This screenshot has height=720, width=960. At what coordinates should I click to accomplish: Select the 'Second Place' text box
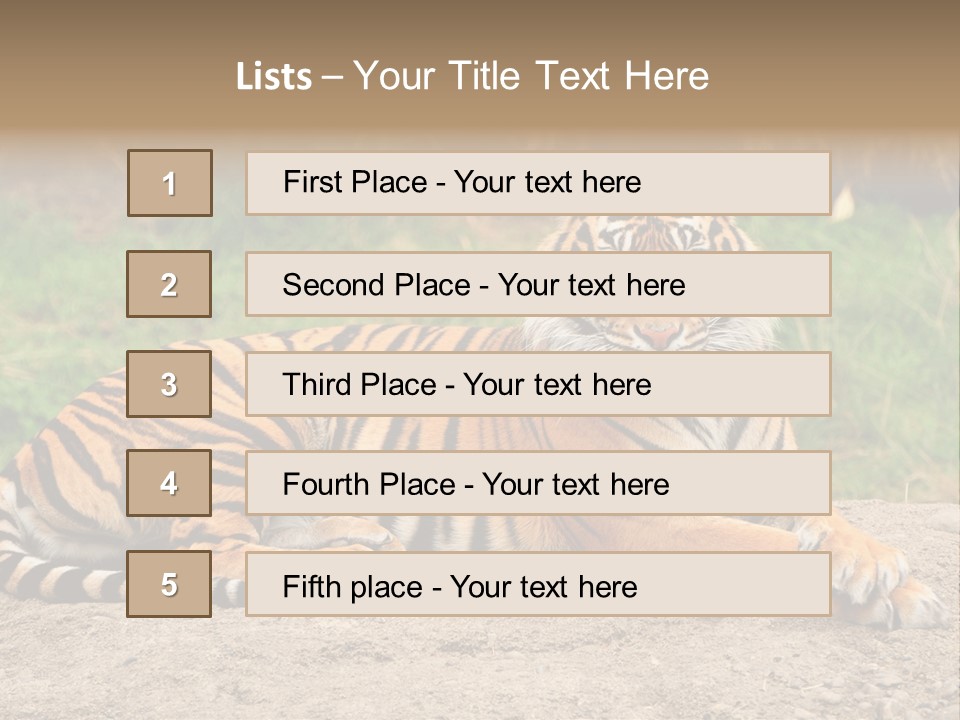(538, 285)
